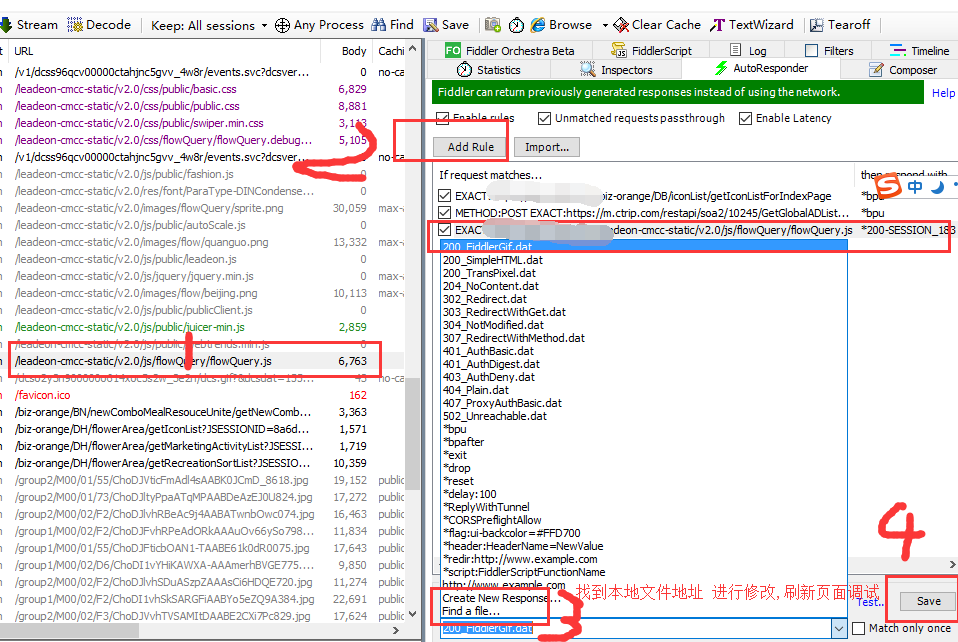
Task: Switch to the Log tab
Action: click(x=748, y=51)
